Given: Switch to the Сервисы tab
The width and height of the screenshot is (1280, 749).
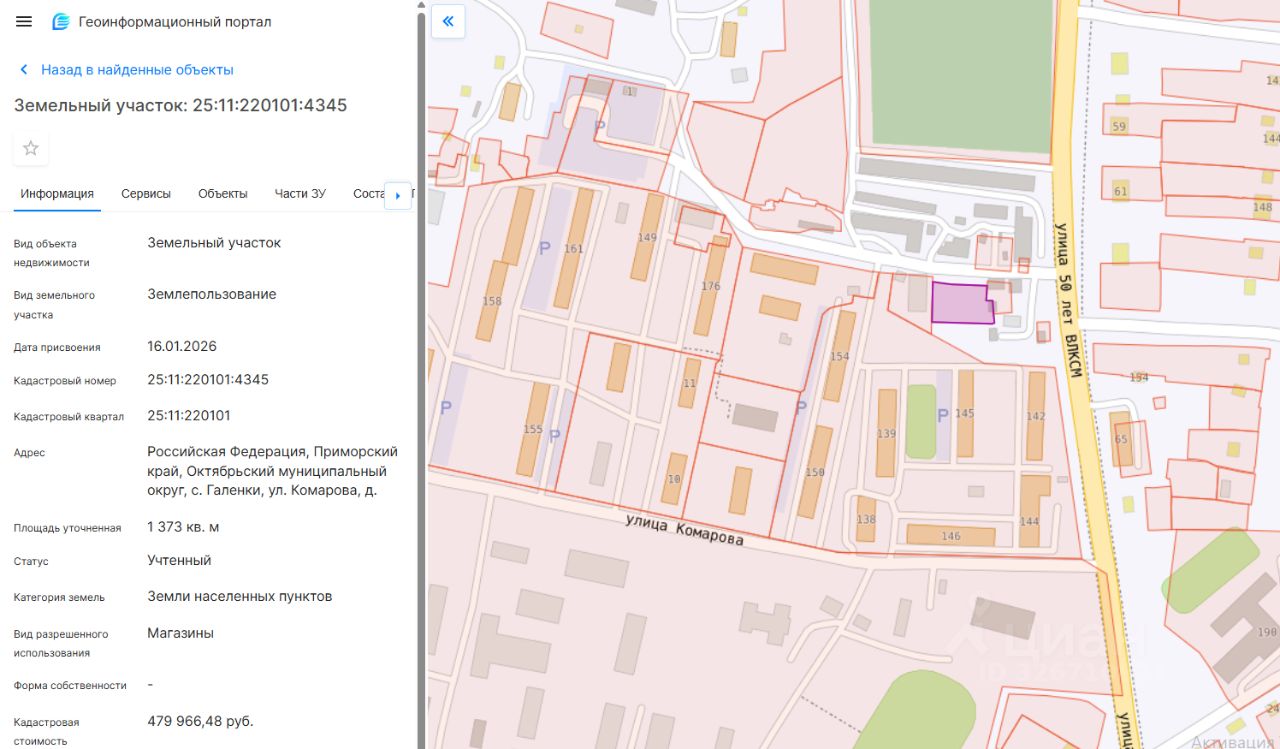Looking at the screenshot, I should (146, 194).
